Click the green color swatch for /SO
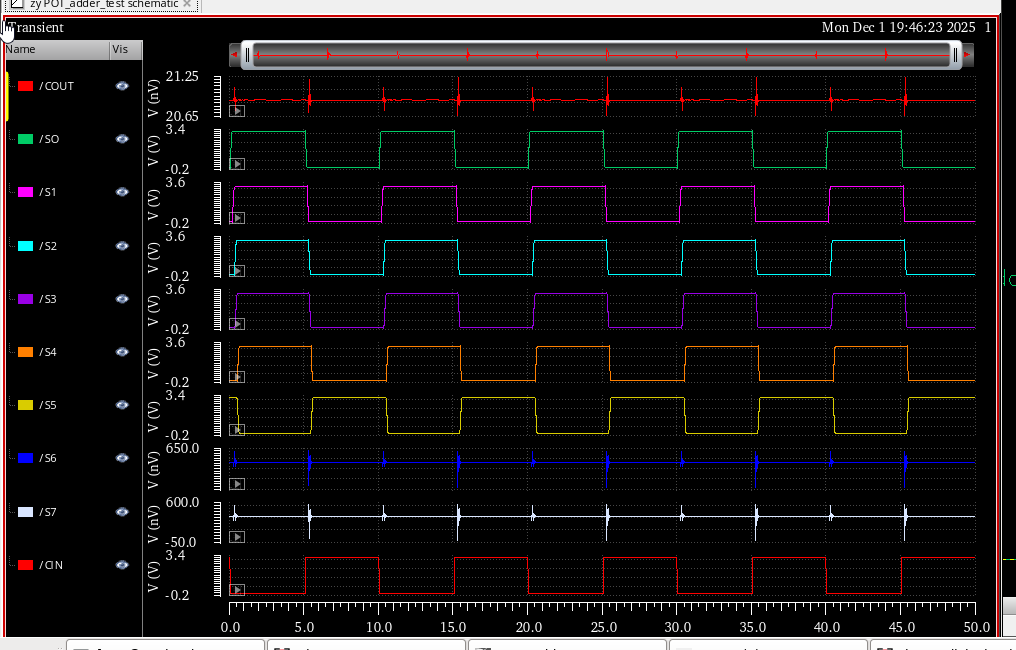The image size is (1016, 650). tap(26, 139)
